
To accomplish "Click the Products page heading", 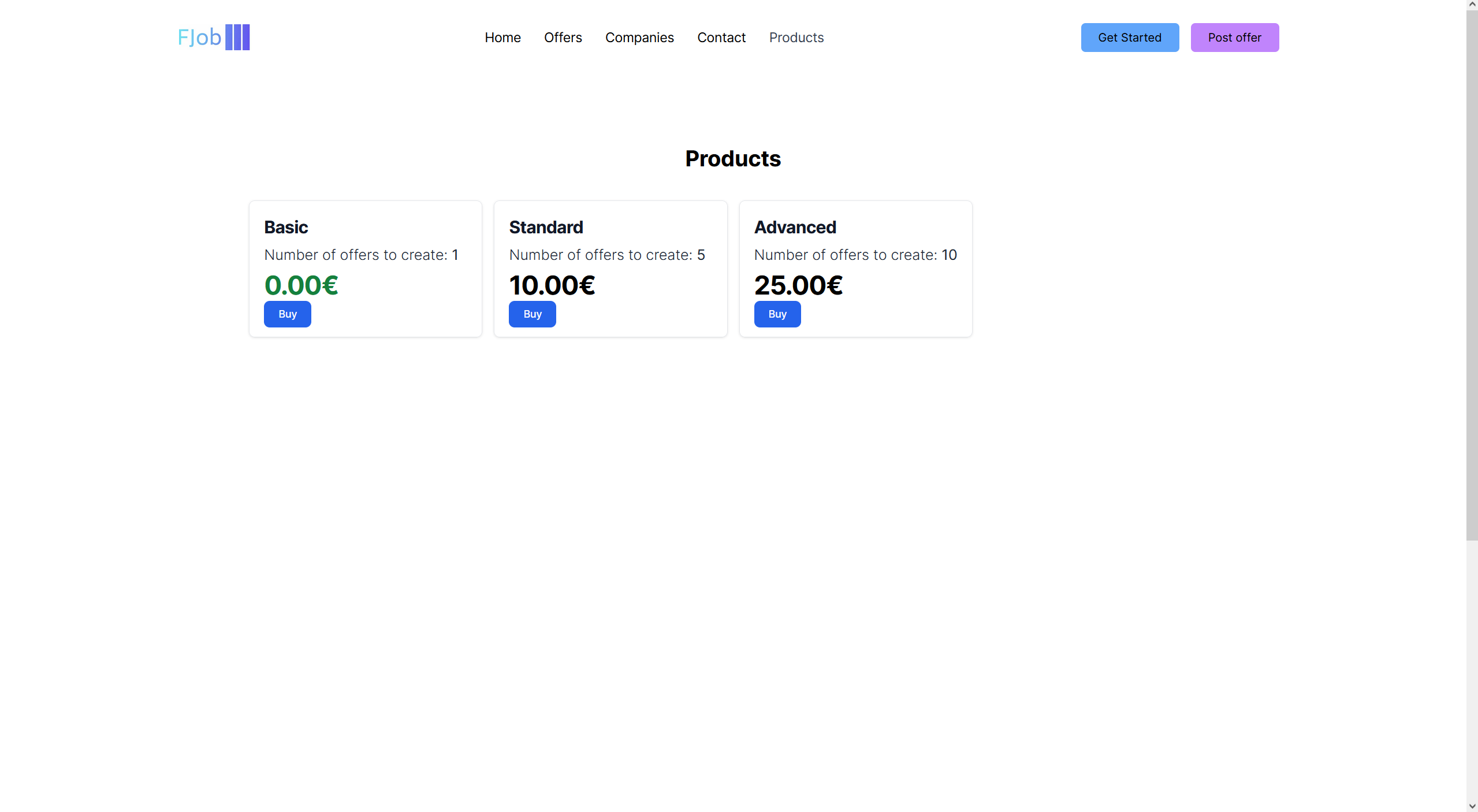I will (732, 159).
